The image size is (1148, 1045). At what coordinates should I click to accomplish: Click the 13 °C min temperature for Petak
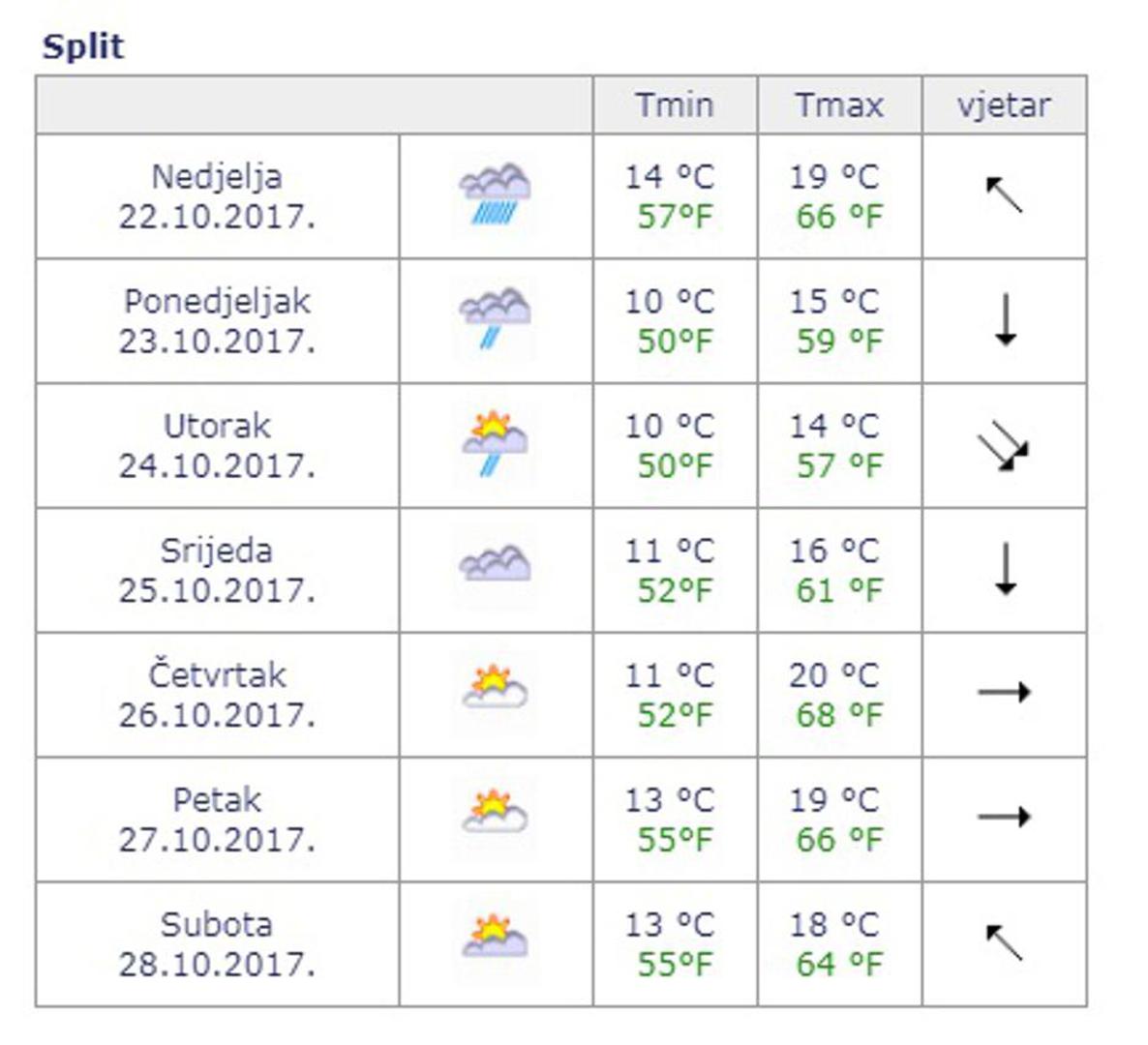pyautogui.click(x=669, y=800)
